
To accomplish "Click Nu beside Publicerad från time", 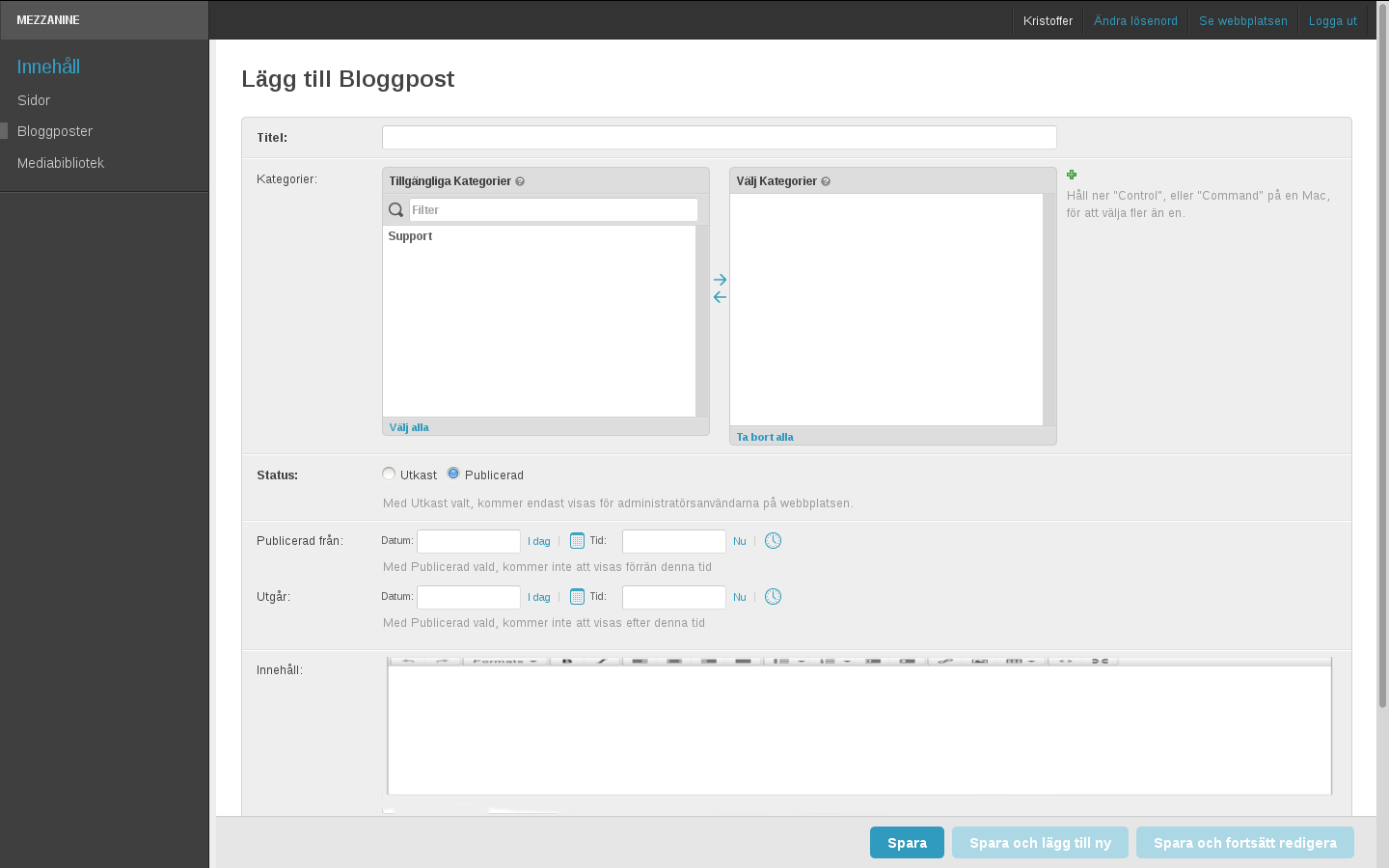I will [x=740, y=542].
